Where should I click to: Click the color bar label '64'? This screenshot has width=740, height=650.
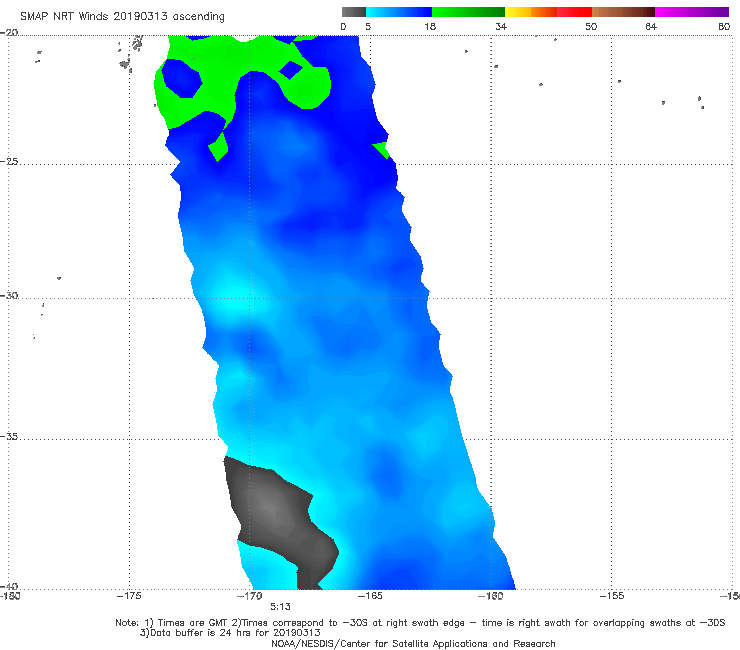[651, 26]
